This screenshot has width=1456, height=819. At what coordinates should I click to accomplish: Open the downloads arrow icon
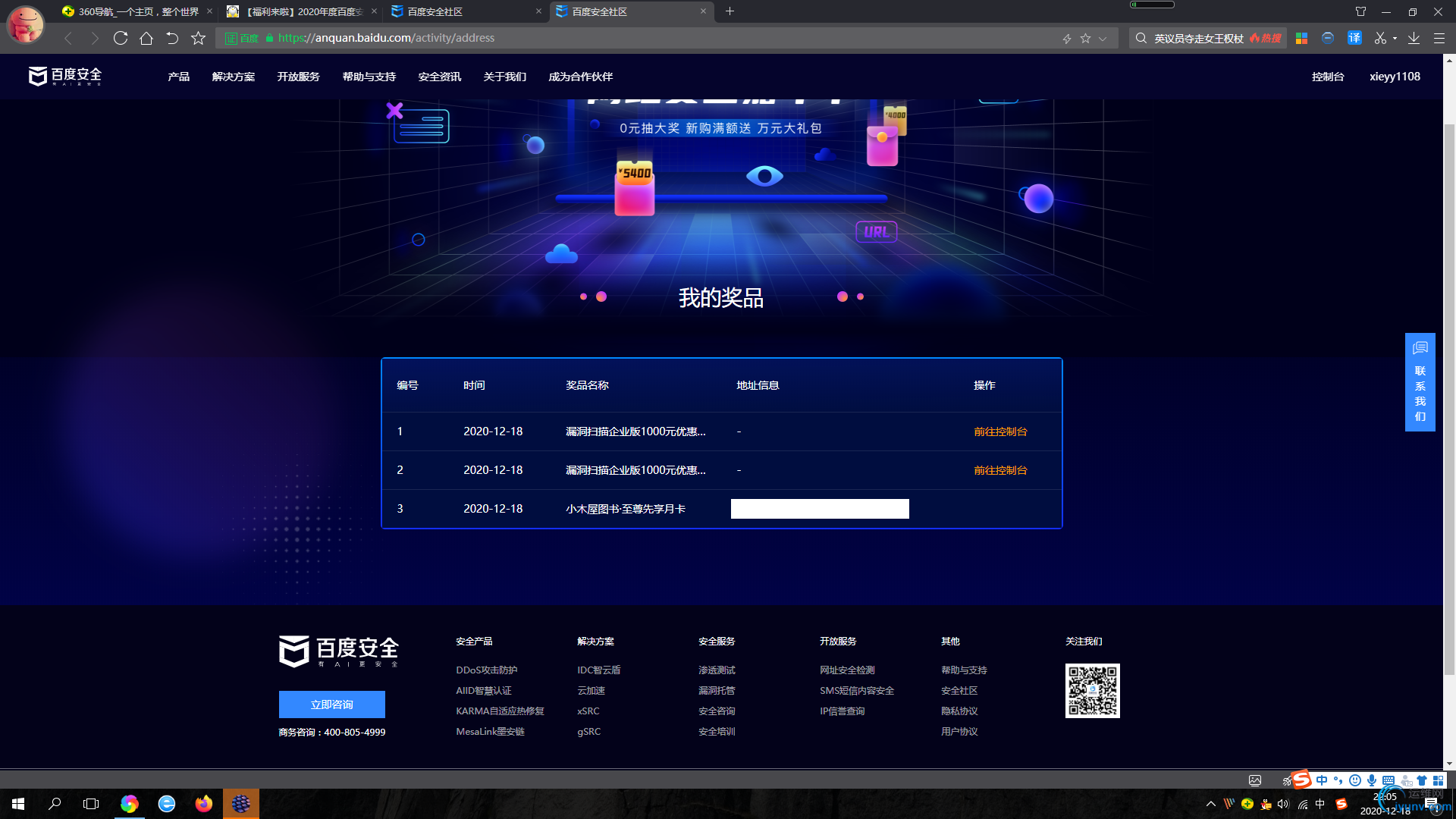click(x=1414, y=38)
